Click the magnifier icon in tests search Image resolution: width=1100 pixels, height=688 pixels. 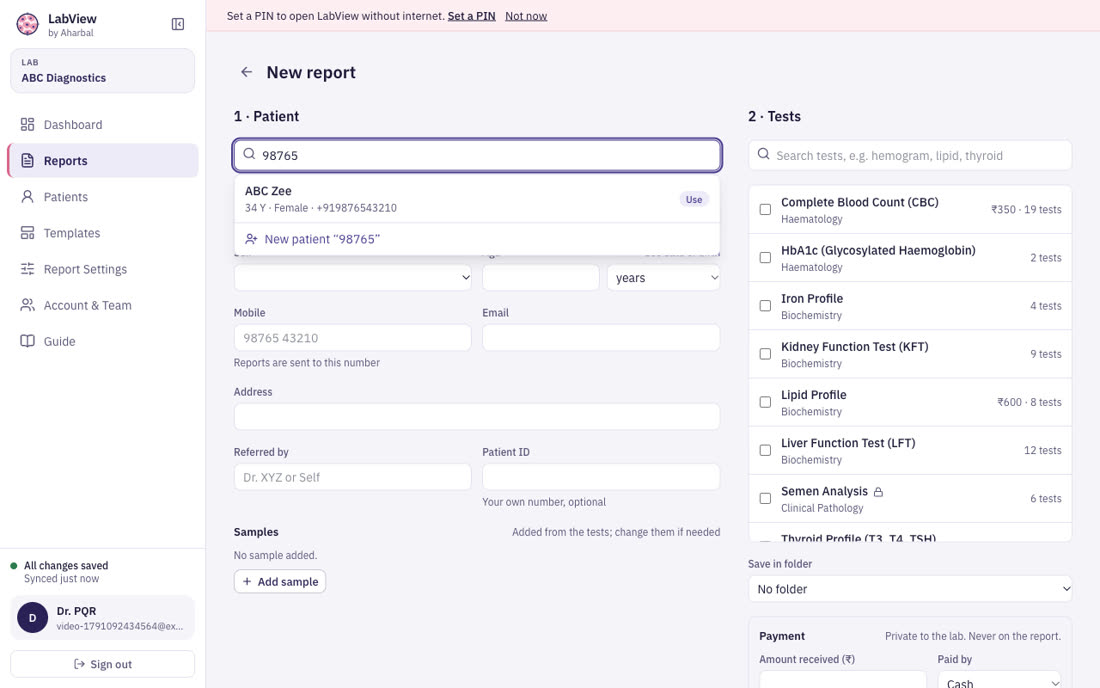[764, 154]
